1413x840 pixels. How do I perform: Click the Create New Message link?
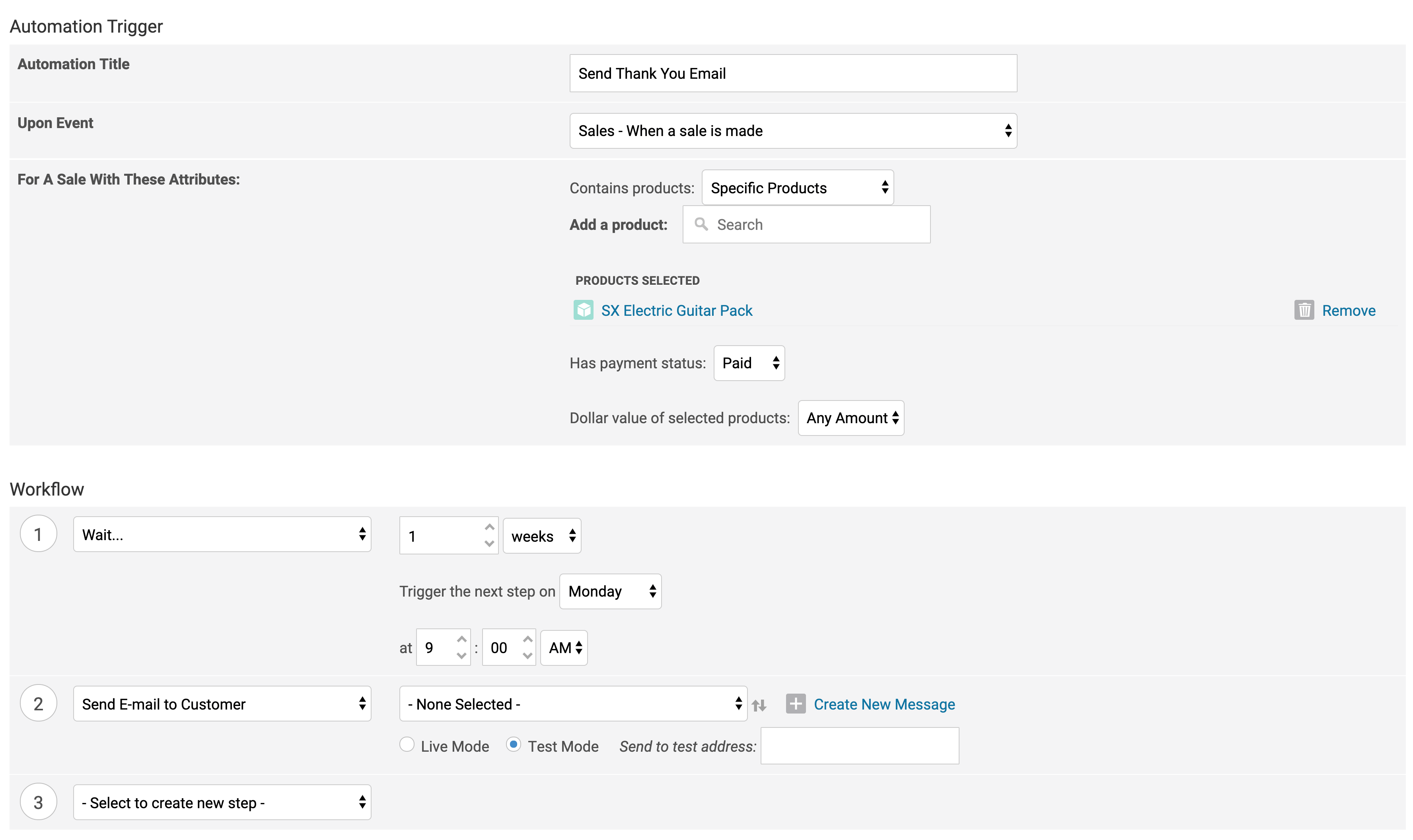click(884, 704)
